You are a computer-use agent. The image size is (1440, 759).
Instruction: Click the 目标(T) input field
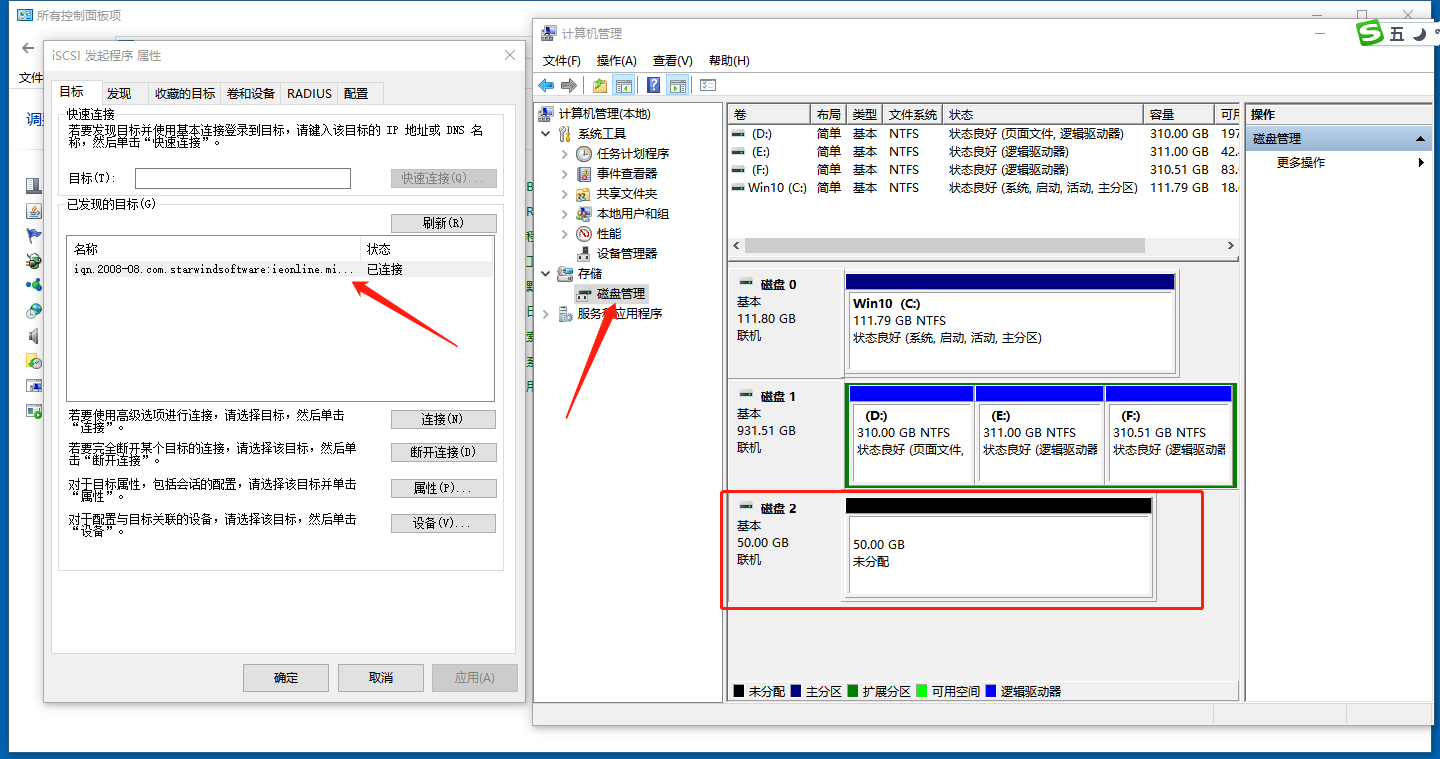243,178
